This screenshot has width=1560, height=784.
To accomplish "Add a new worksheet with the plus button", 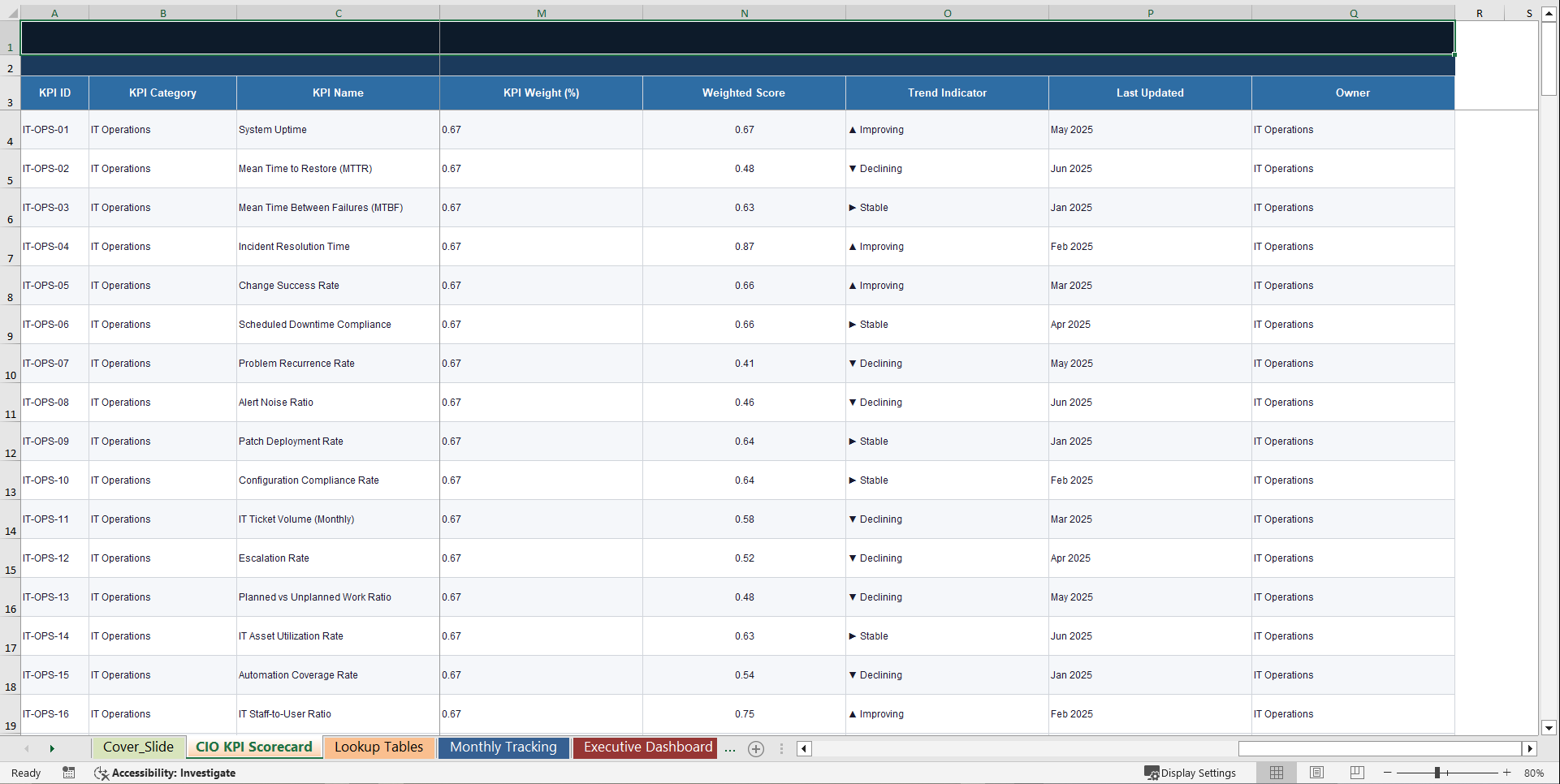I will click(x=755, y=748).
